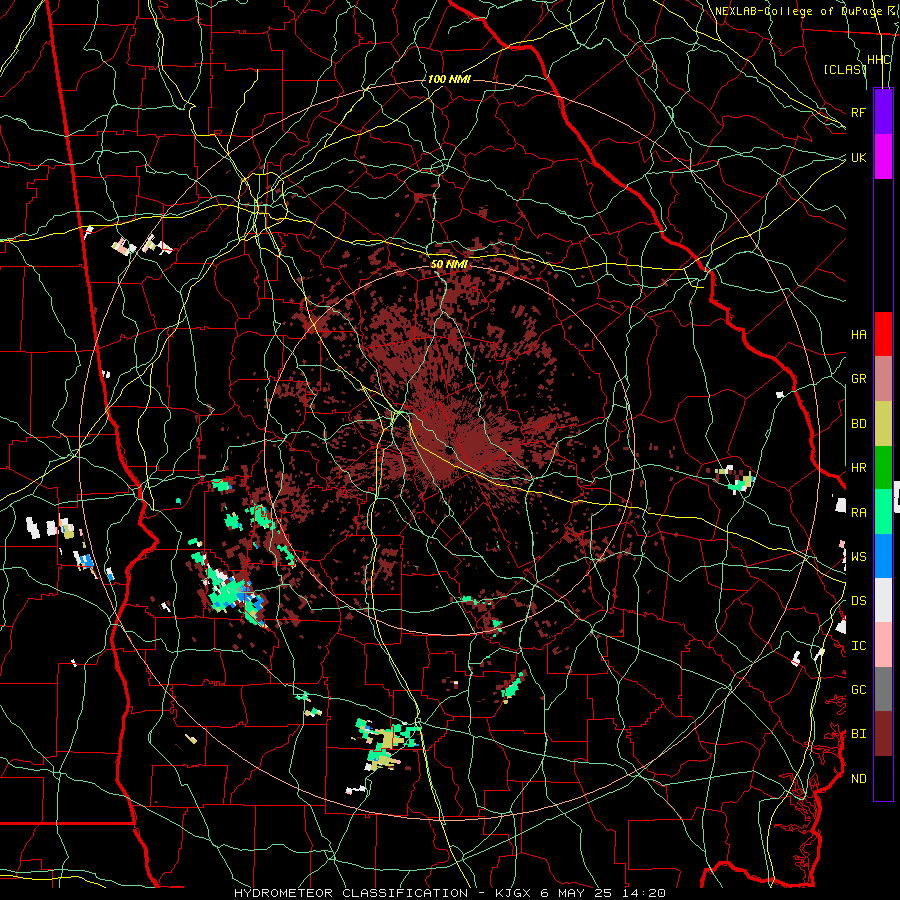Click the HA legend label
Screen dimensions: 900x900
(x=858, y=335)
